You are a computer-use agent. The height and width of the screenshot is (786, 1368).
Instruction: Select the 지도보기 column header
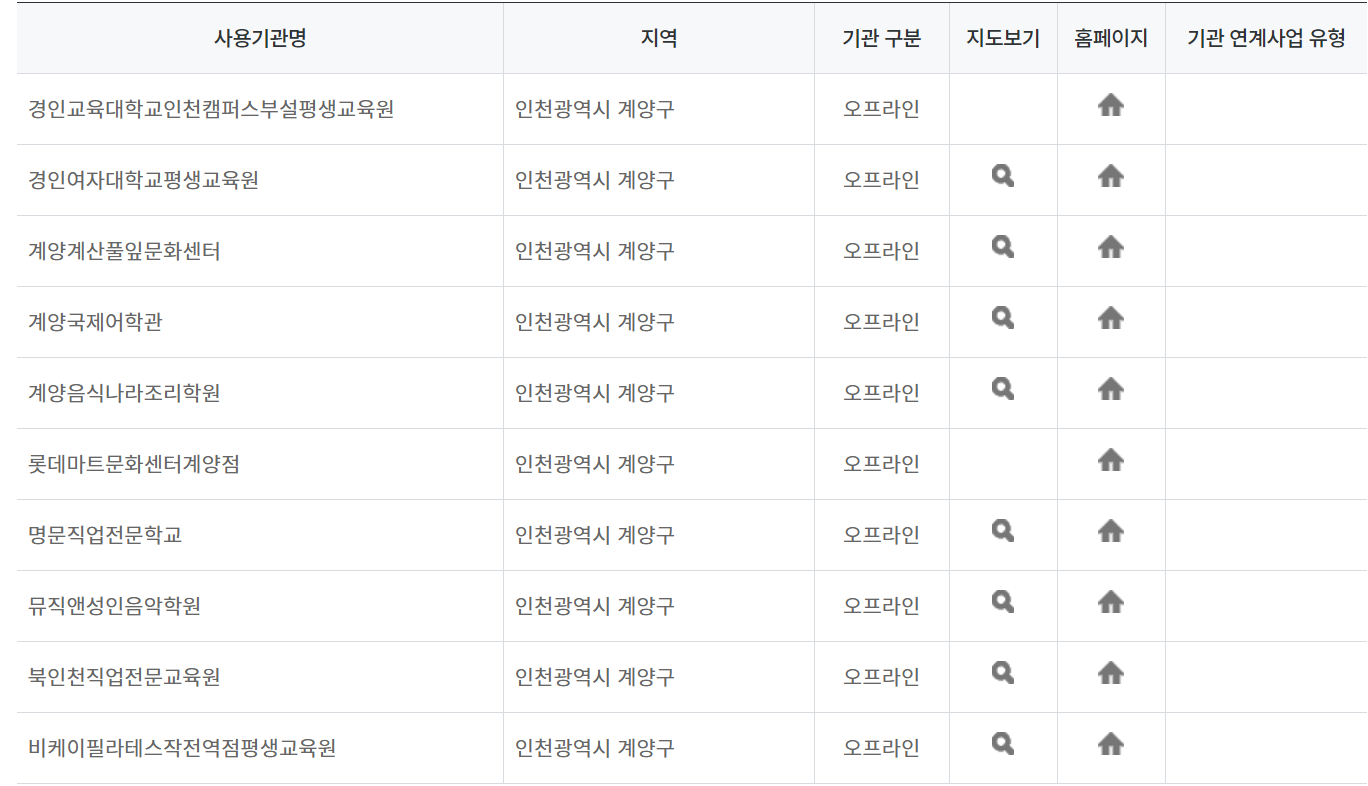tap(1003, 39)
